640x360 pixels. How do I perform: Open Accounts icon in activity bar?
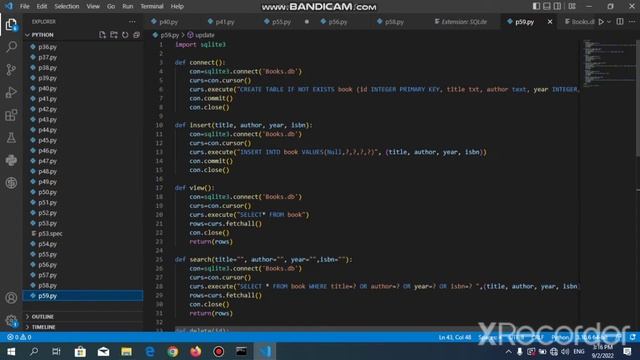coord(11,298)
